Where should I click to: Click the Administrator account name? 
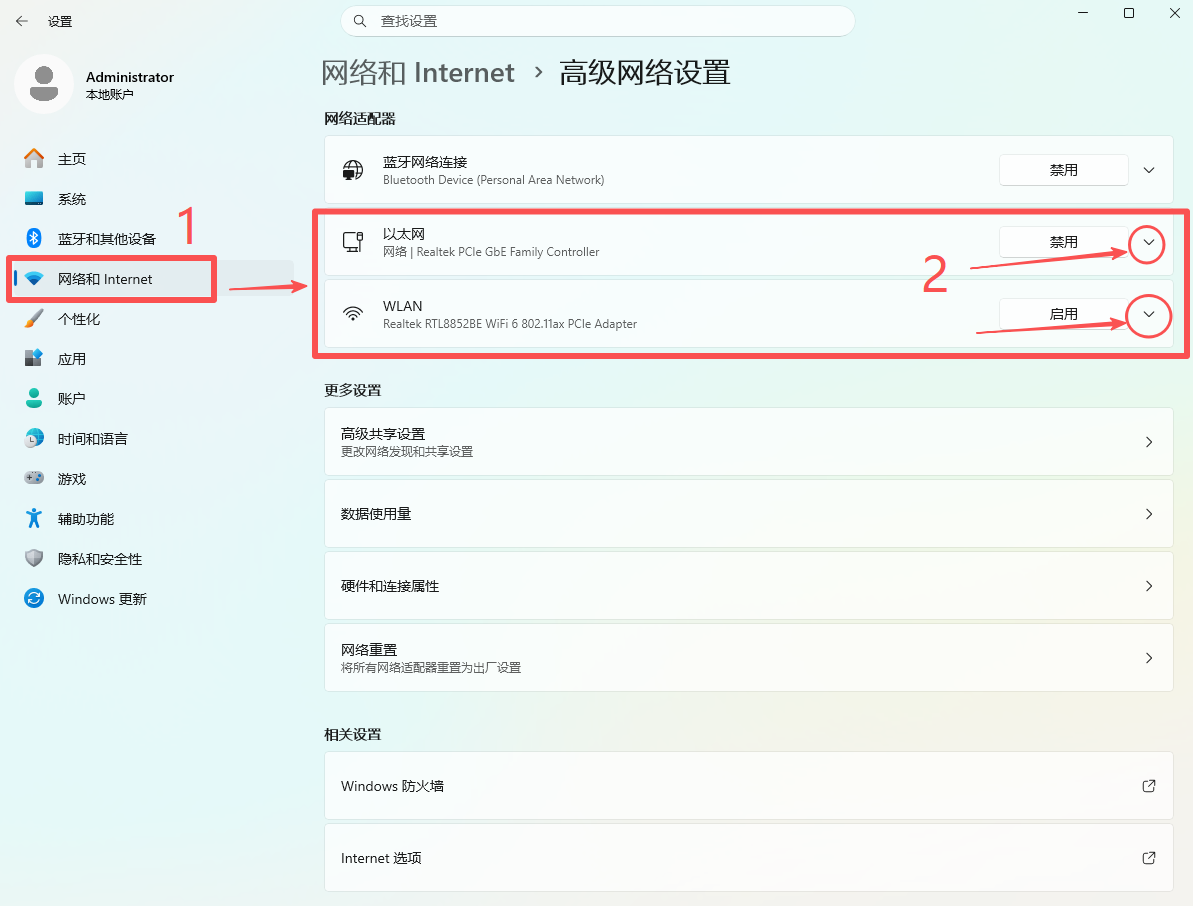coord(130,77)
